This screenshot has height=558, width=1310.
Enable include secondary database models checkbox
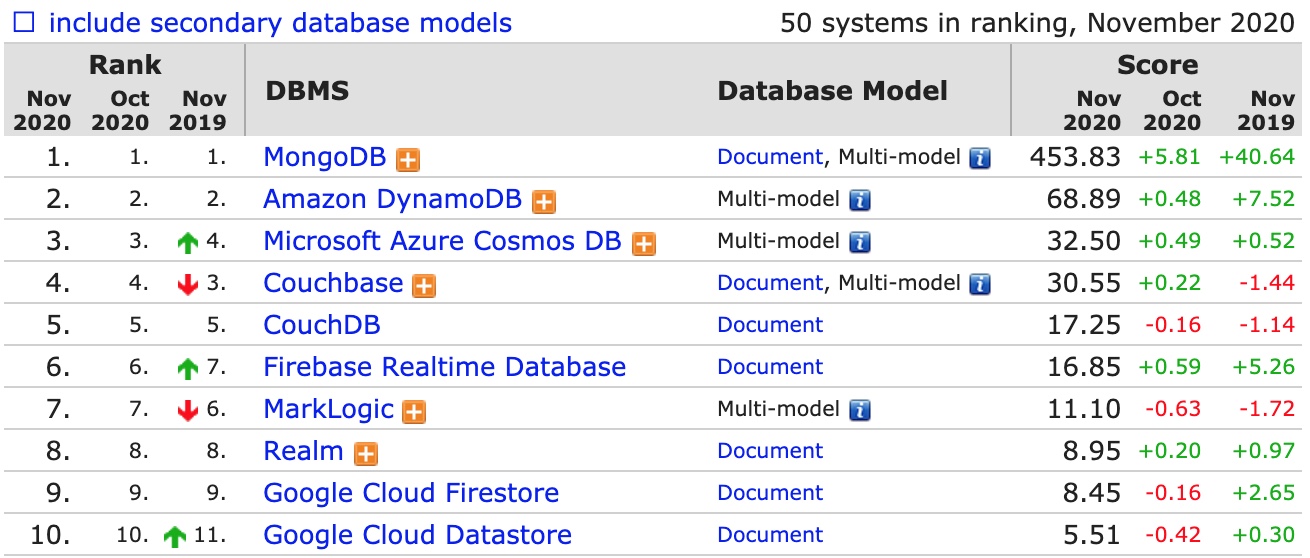click(23, 23)
